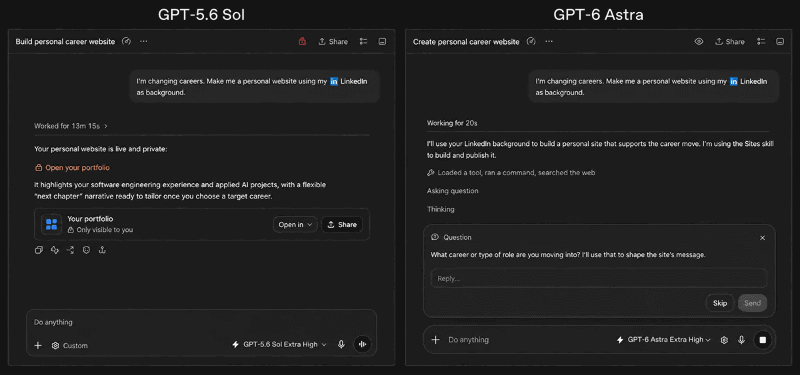Toggle the eye visibility icon in GPT-6 Astra header

pos(699,42)
